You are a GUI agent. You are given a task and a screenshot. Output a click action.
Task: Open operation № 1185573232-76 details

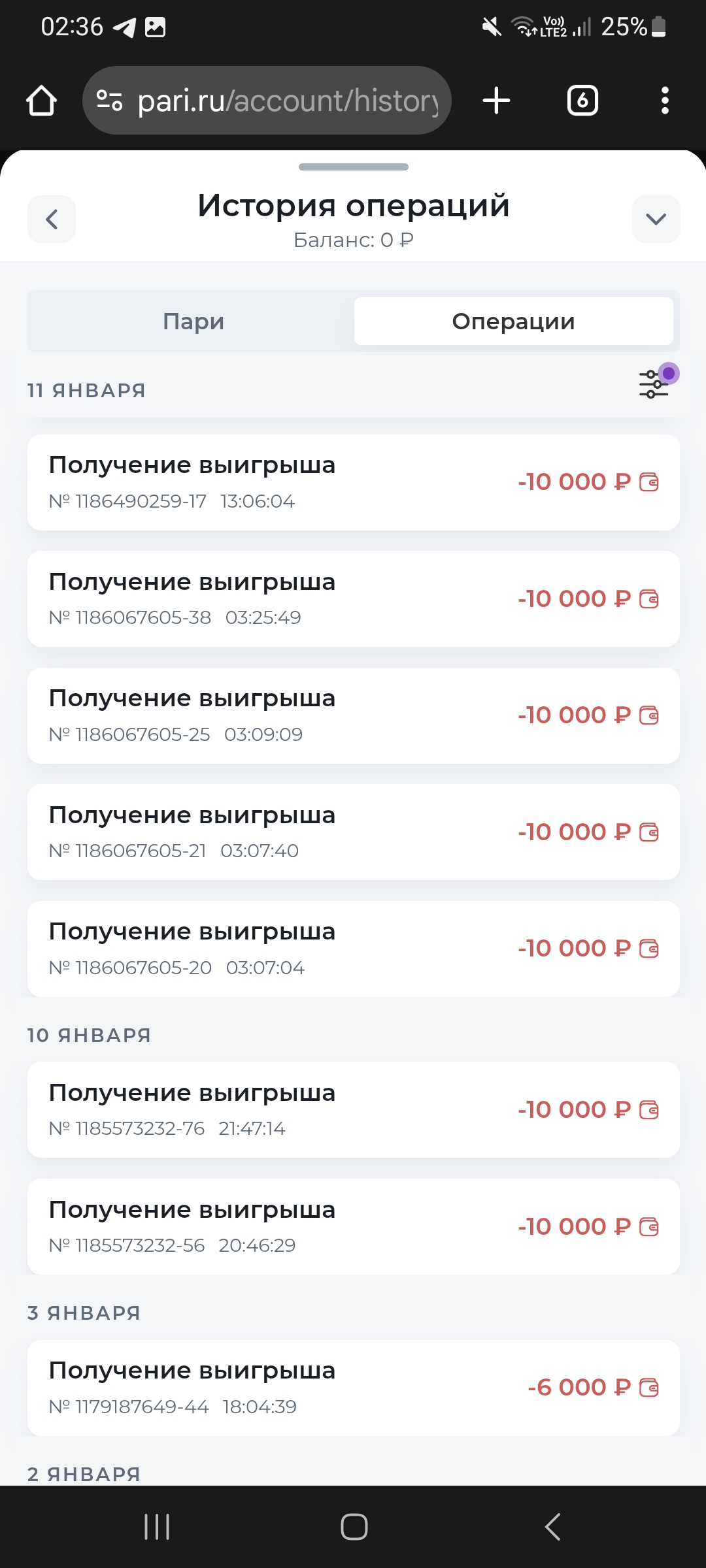353,1110
